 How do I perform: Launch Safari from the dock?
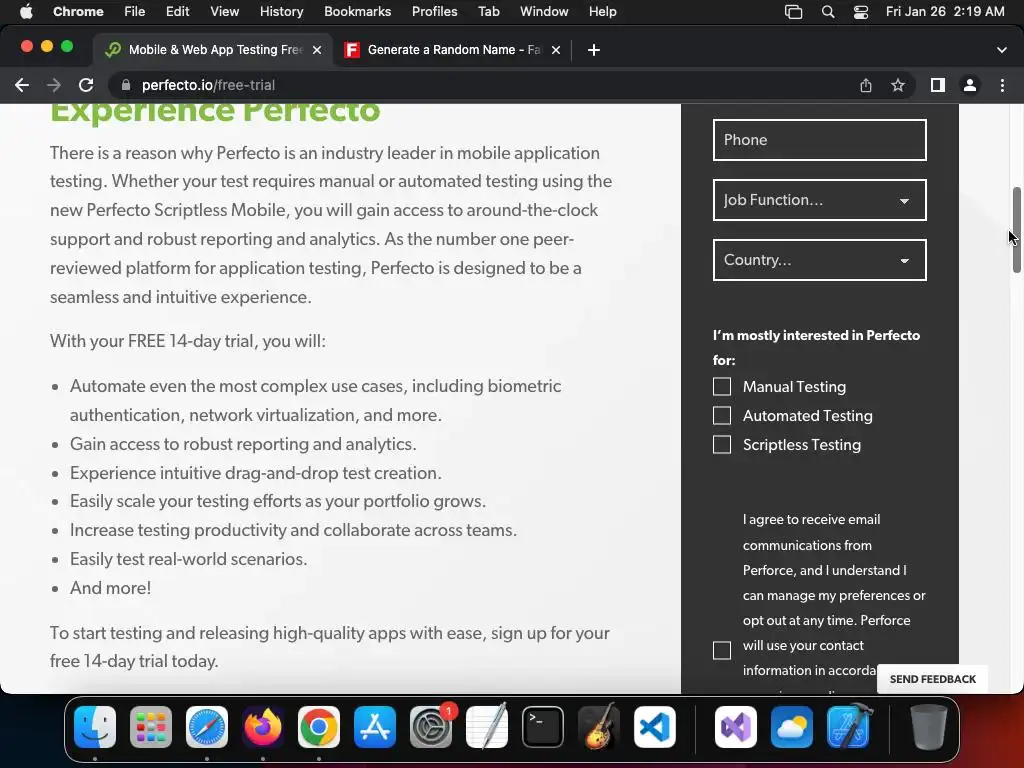pyautogui.click(x=207, y=727)
